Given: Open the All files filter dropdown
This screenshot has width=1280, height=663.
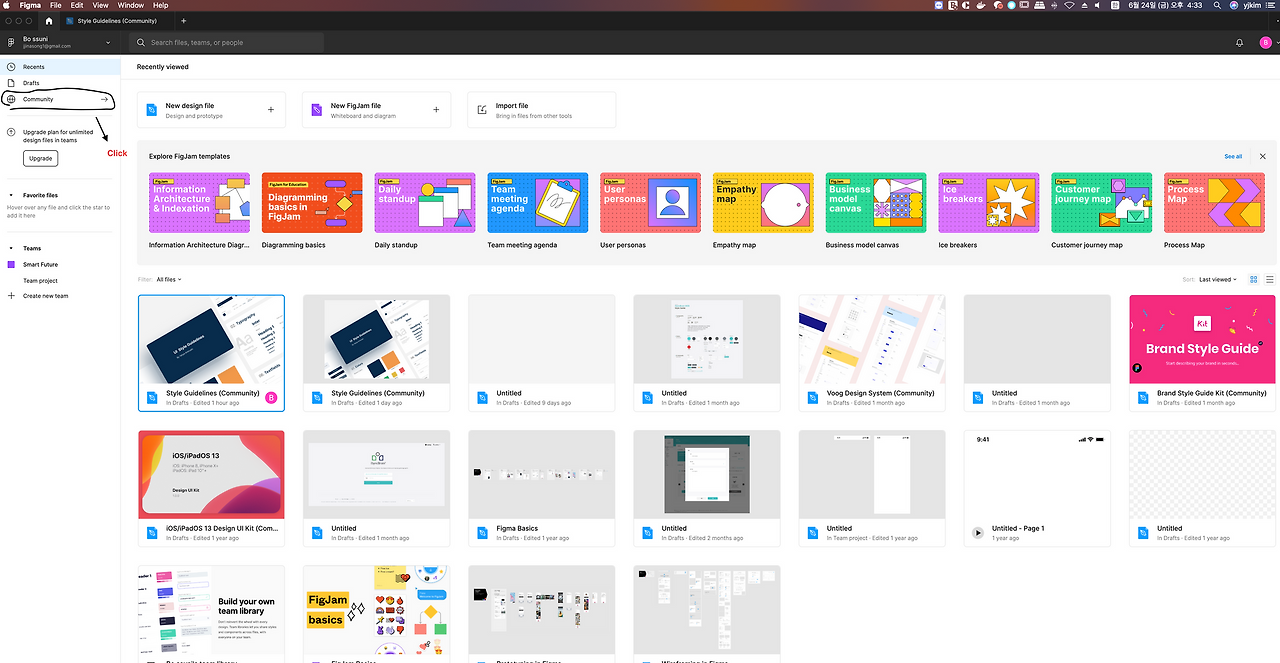Looking at the screenshot, I should point(169,279).
